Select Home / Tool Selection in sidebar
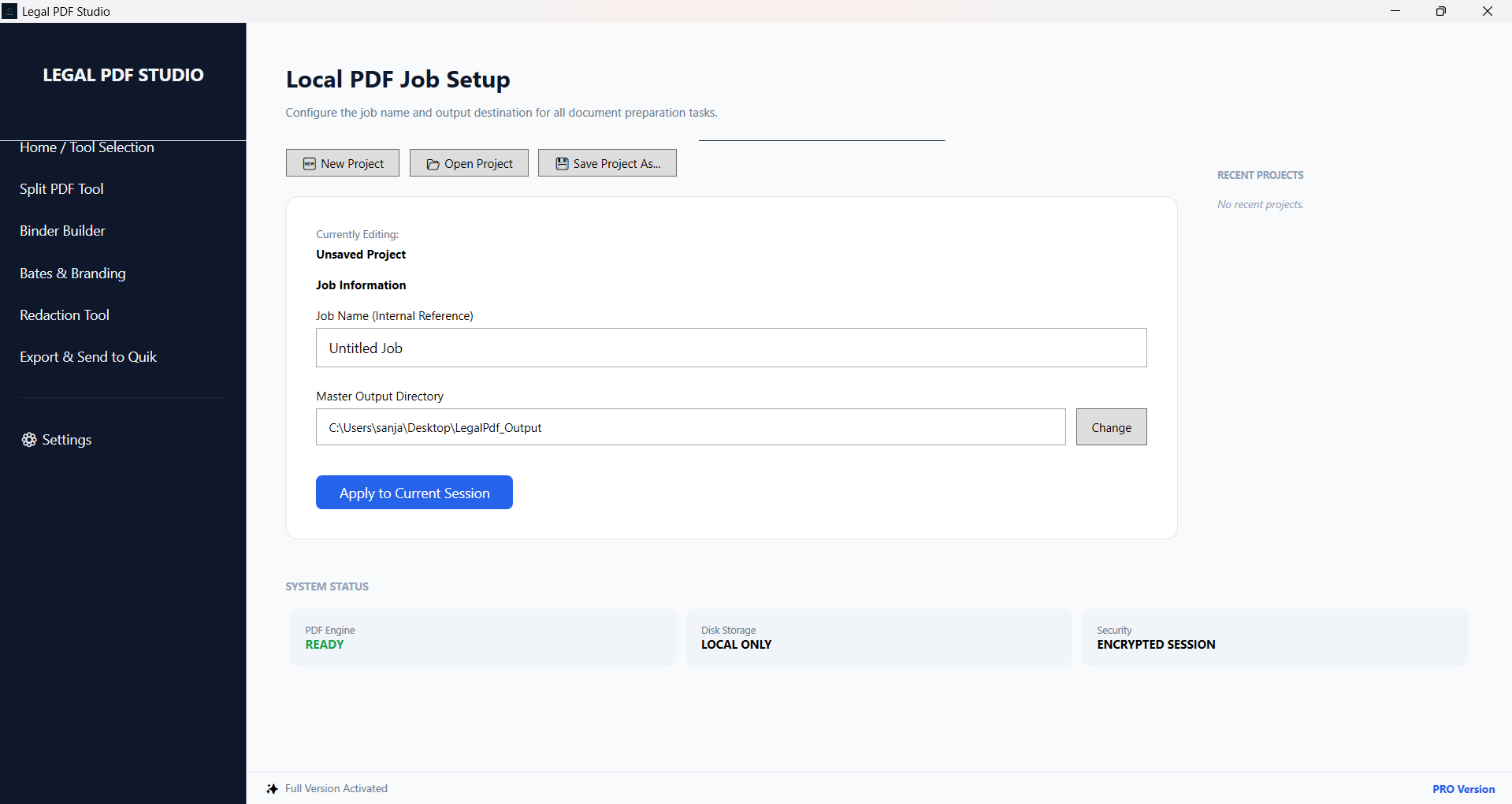1512x804 pixels. click(87, 147)
